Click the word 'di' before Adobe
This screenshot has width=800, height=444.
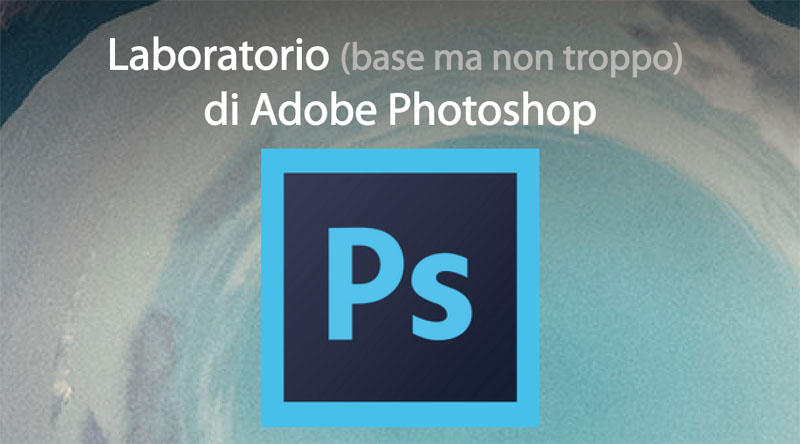click(221, 109)
